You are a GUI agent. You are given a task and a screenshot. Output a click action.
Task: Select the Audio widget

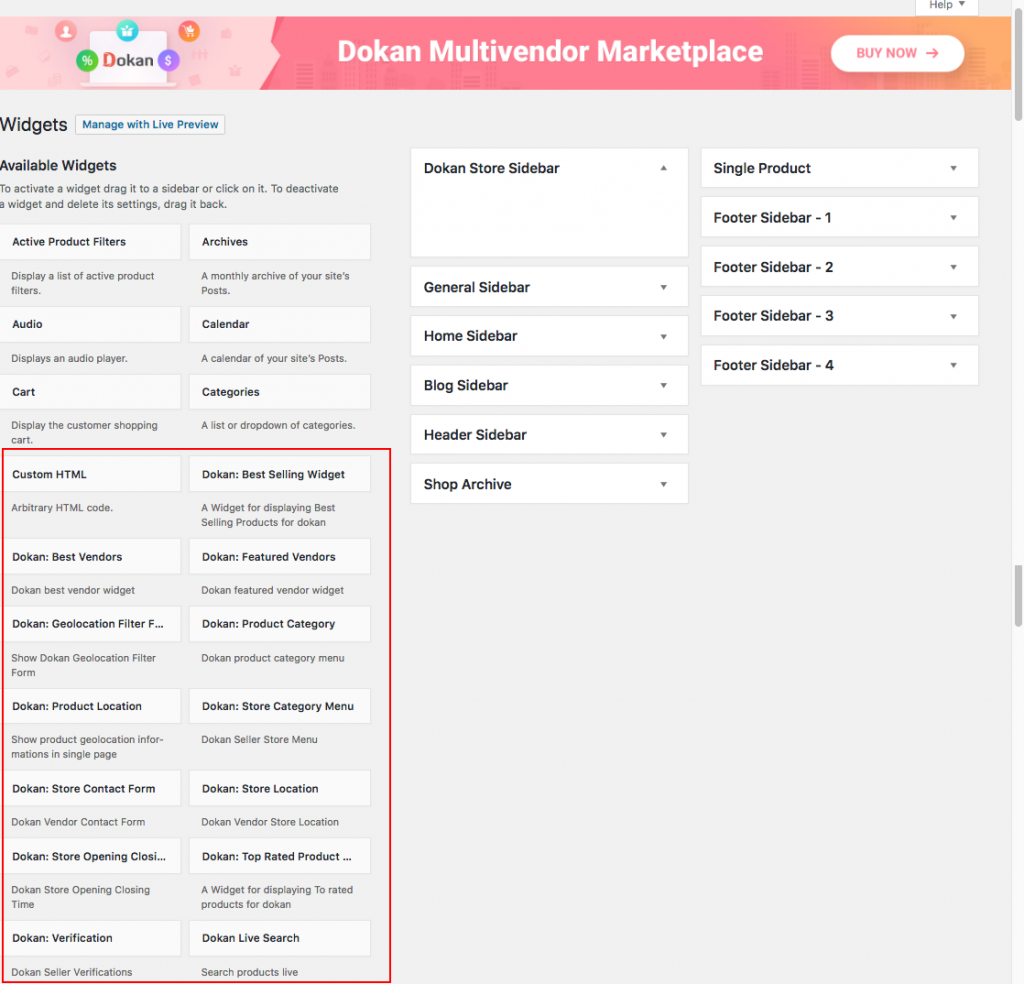pos(90,324)
